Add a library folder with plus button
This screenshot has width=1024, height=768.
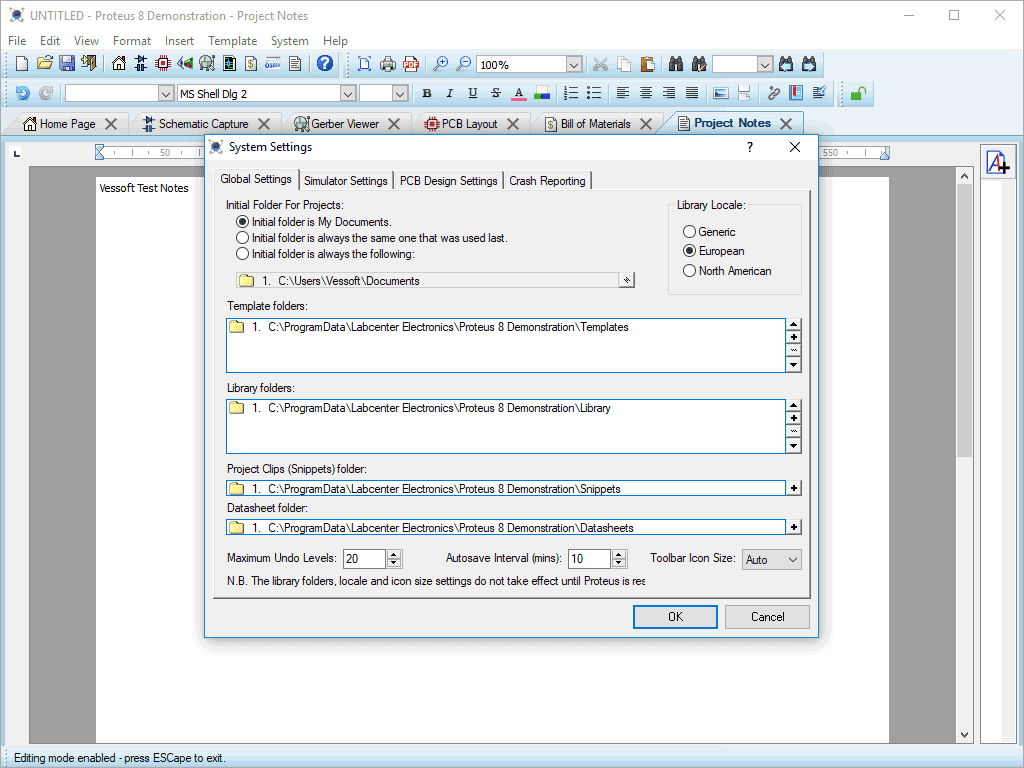793,419
